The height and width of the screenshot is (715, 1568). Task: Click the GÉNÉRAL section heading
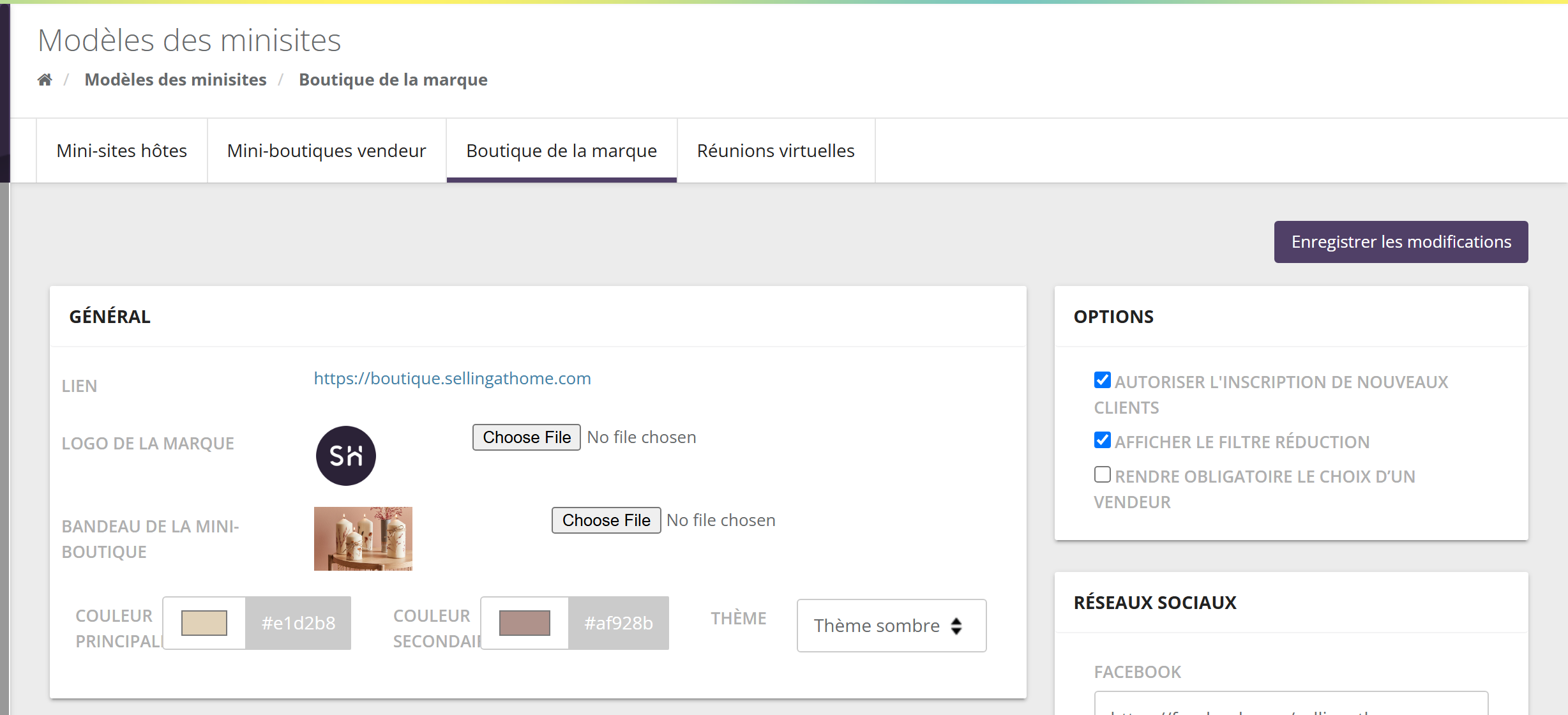click(x=110, y=317)
